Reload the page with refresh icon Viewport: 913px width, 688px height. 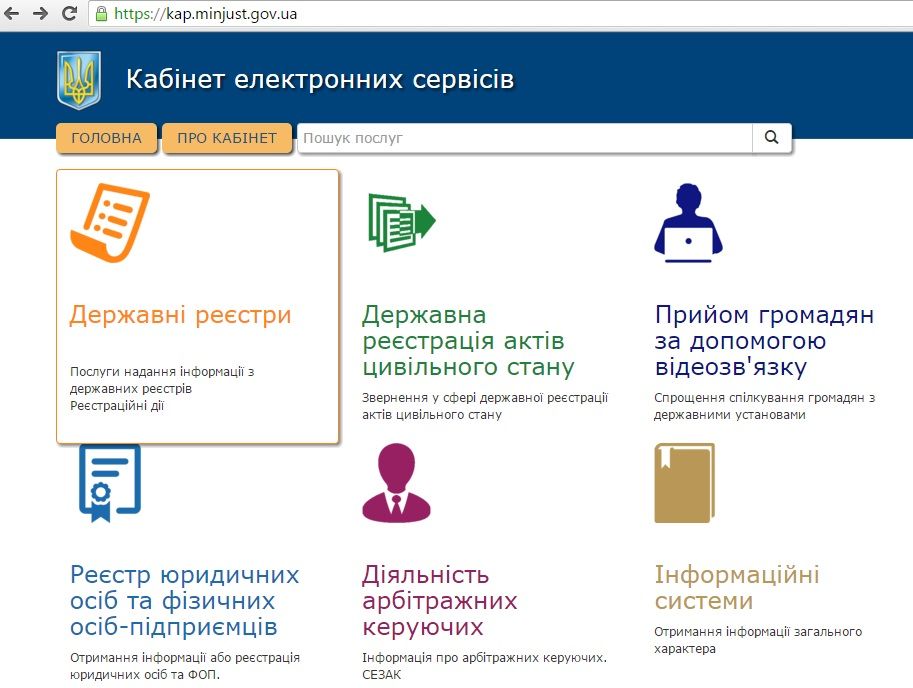click(x=69, y=13)
